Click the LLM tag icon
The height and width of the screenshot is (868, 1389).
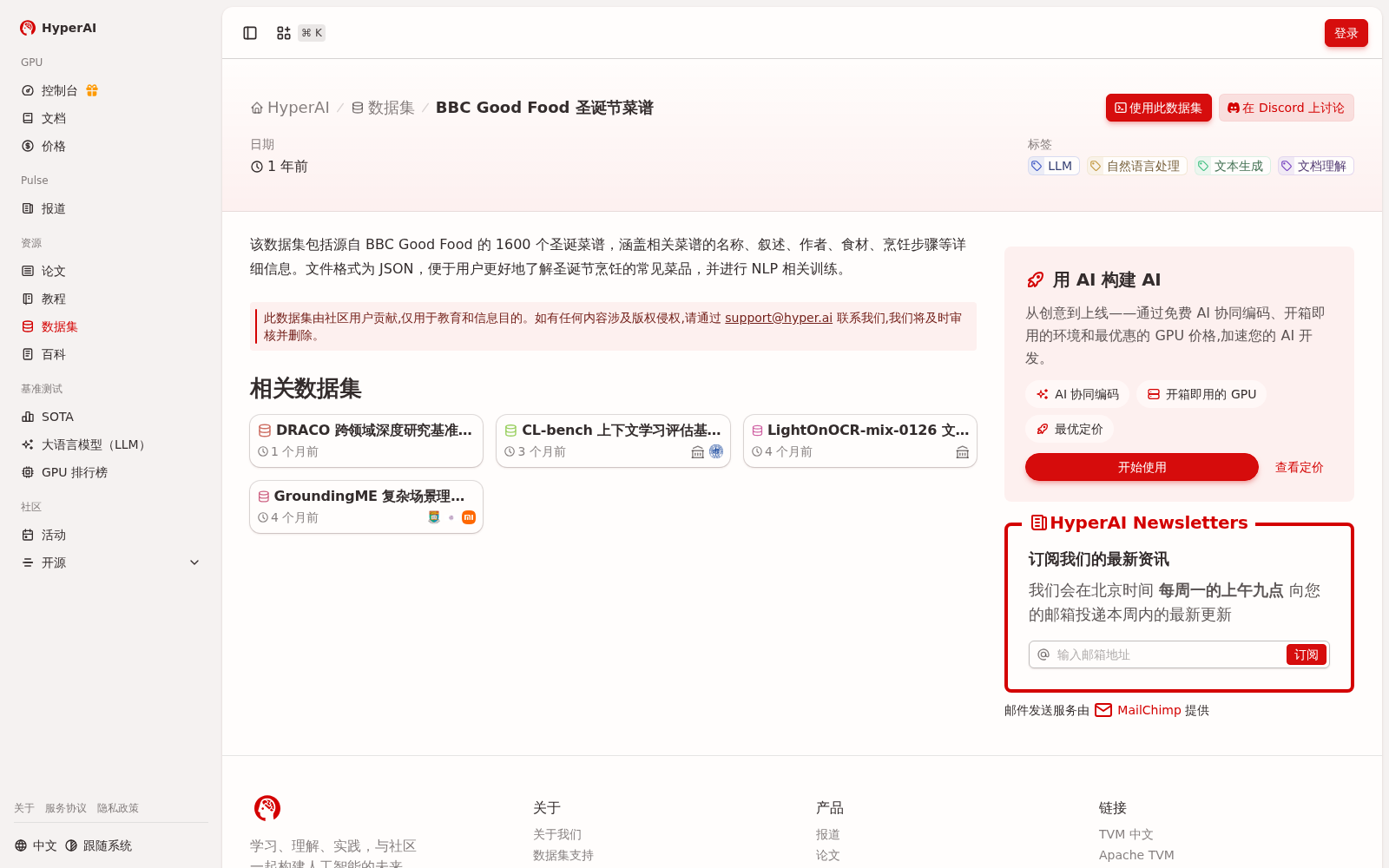click(x=1037, y=166)
